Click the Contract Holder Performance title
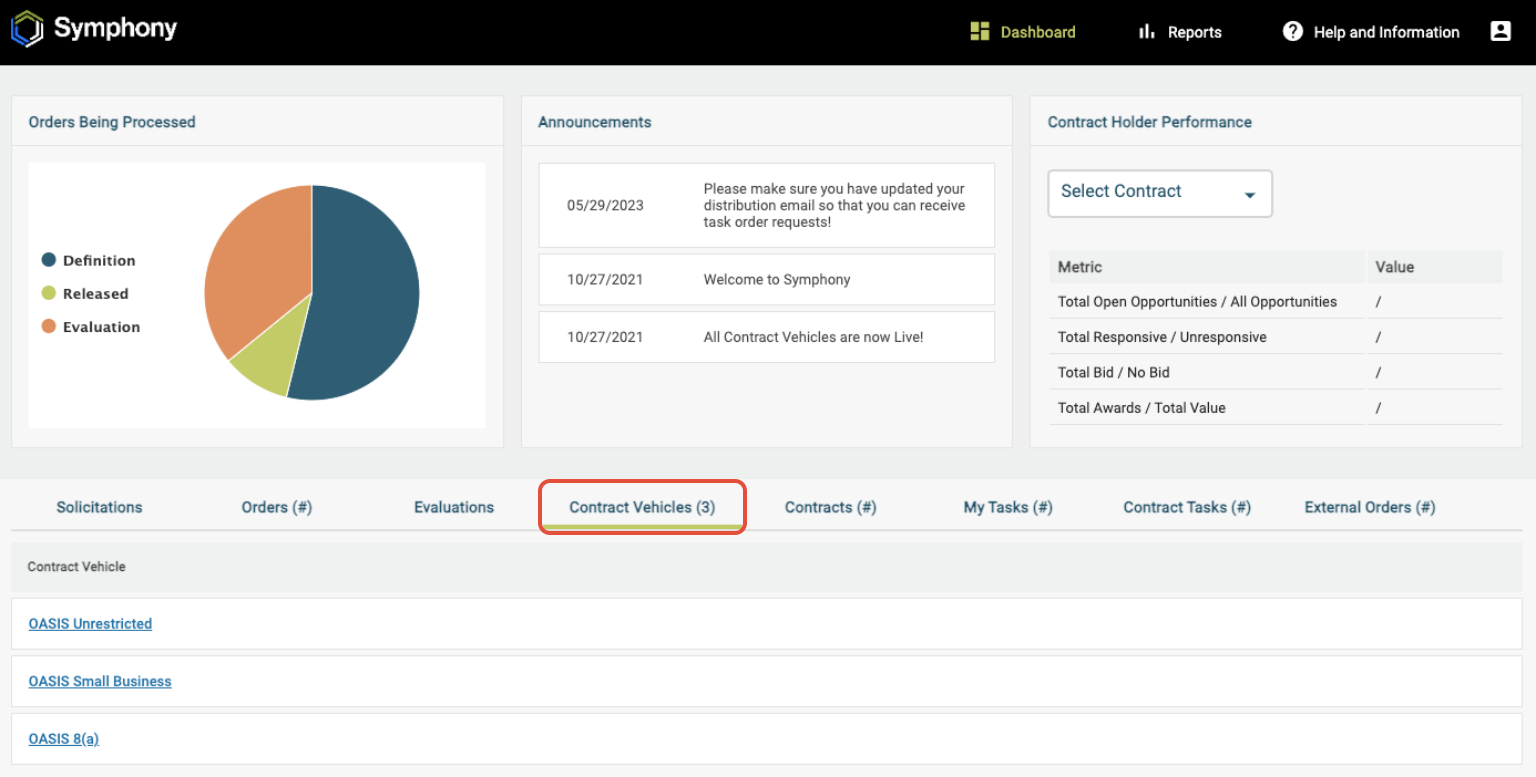Image resolution: width=1536 pixels, height=777 pixels. coord(1150,122)
